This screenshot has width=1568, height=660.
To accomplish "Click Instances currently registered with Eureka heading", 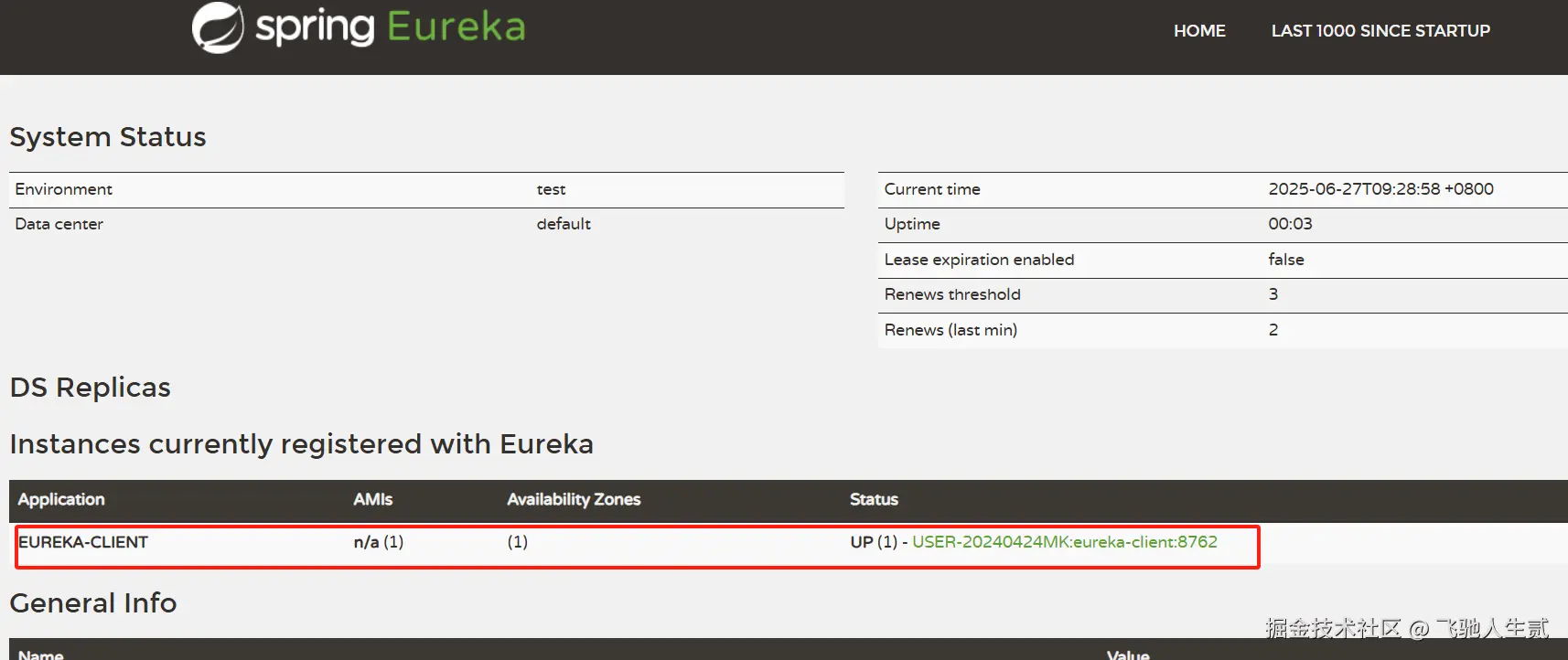I will [301, 444].
